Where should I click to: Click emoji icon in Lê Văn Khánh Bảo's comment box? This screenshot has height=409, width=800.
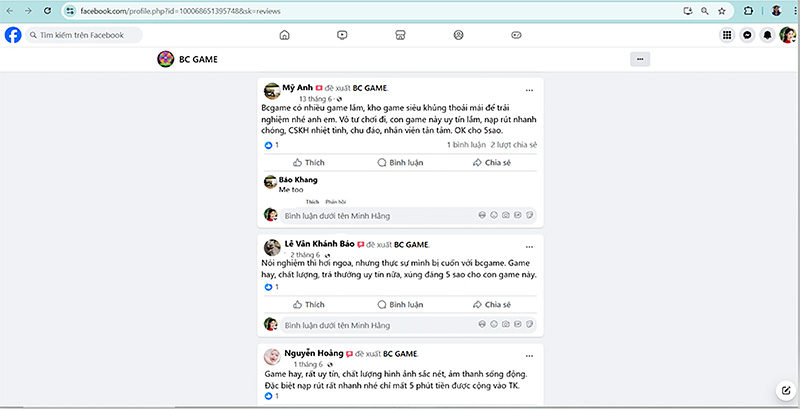click(x=493, y=324)
